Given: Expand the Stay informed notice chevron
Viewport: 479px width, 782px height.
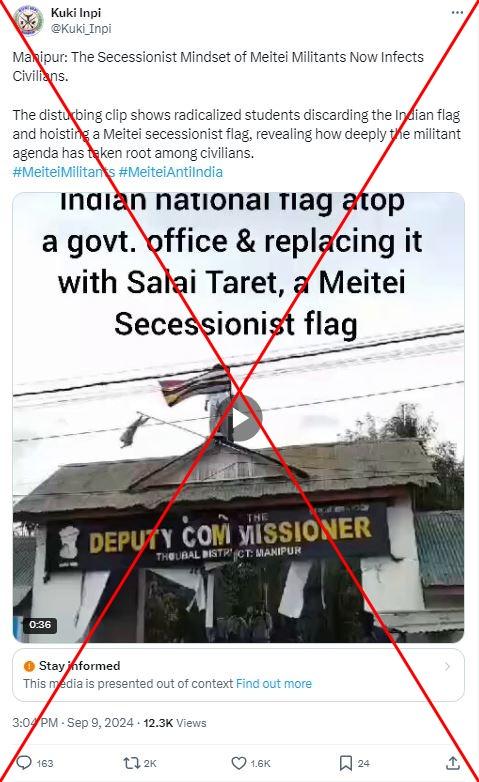Looking at the screenshot, I should [x=448, y=666].
